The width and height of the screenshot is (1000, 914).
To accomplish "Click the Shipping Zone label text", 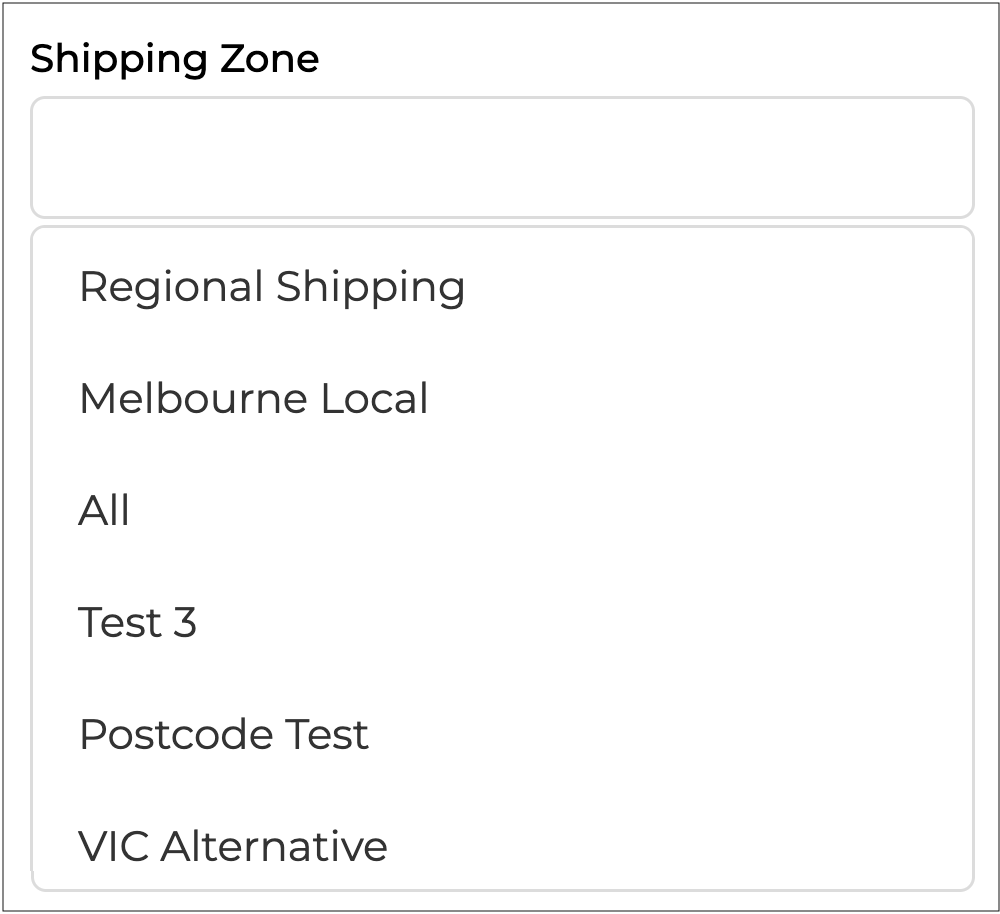I will 175,59.
